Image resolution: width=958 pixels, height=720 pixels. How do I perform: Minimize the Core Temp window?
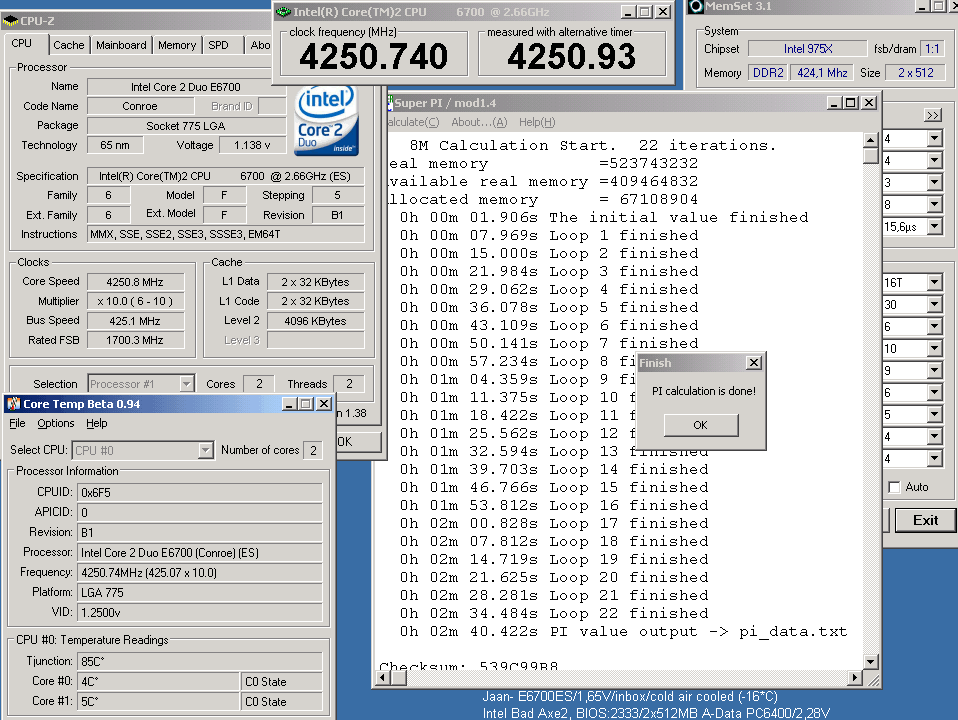point(289,403)
